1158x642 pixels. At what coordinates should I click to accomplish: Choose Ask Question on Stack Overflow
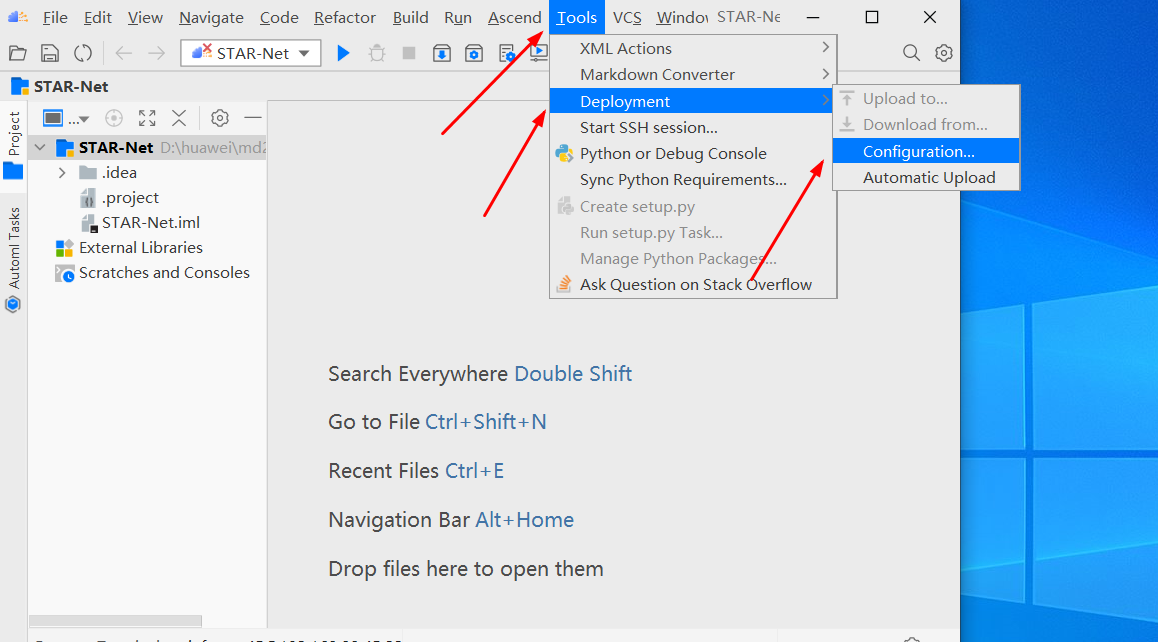tap(693, 284)
